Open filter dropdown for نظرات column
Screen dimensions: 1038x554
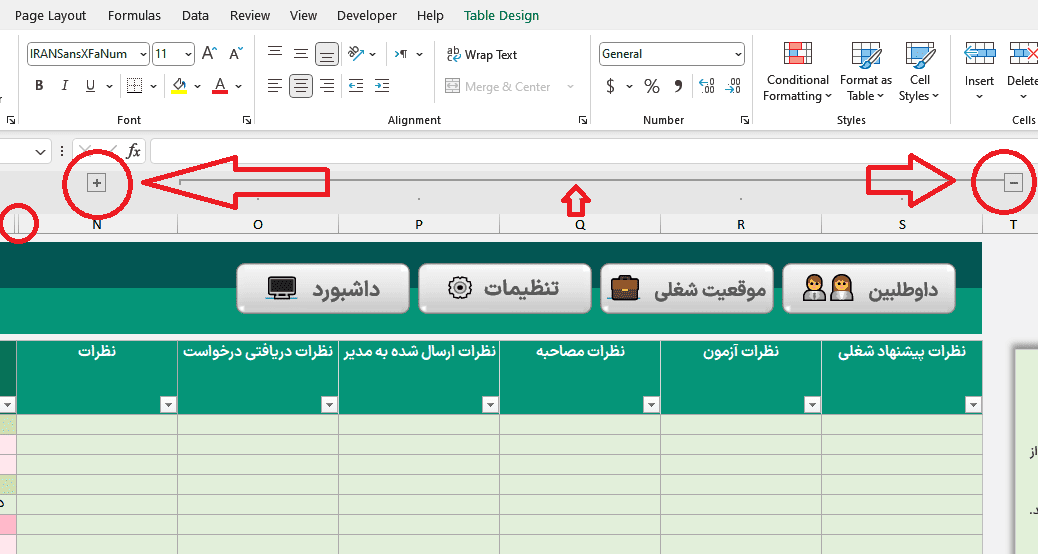pos(168,404)
